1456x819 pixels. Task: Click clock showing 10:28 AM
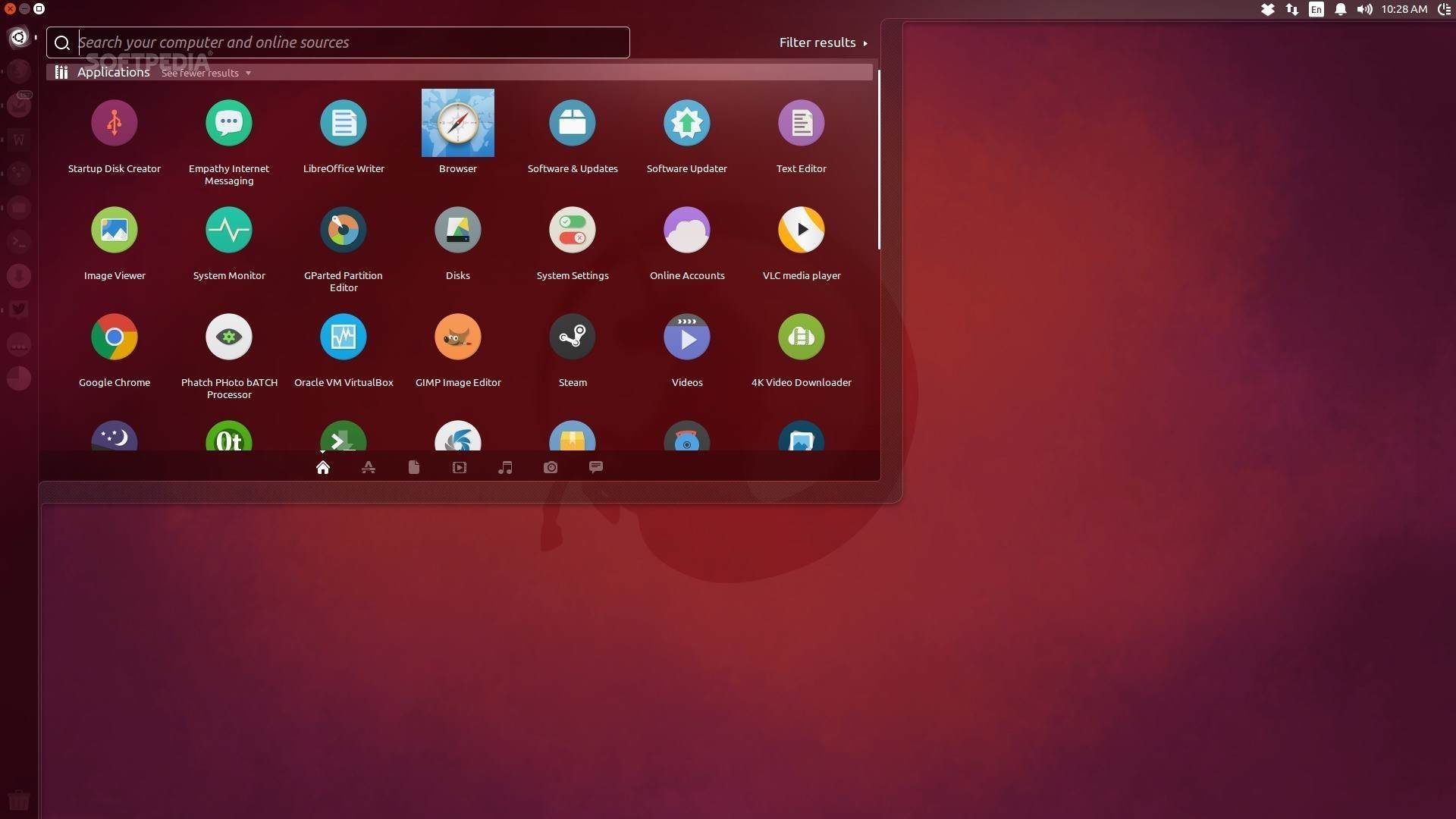click(x=1404, y=10)
